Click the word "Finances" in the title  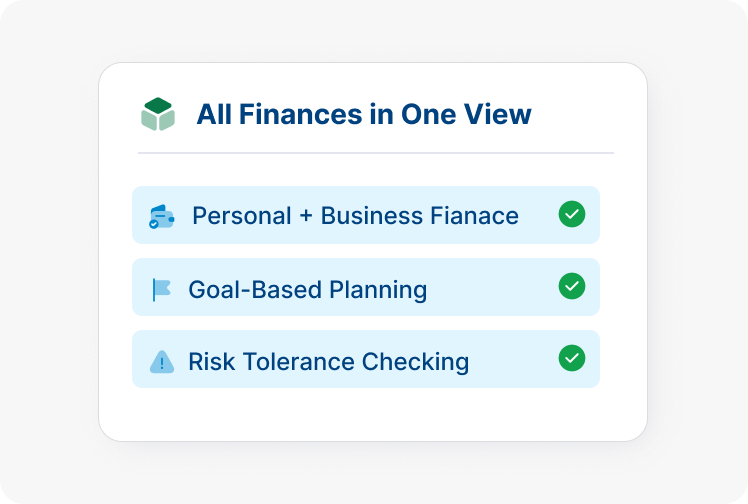(x=296, y=114)
